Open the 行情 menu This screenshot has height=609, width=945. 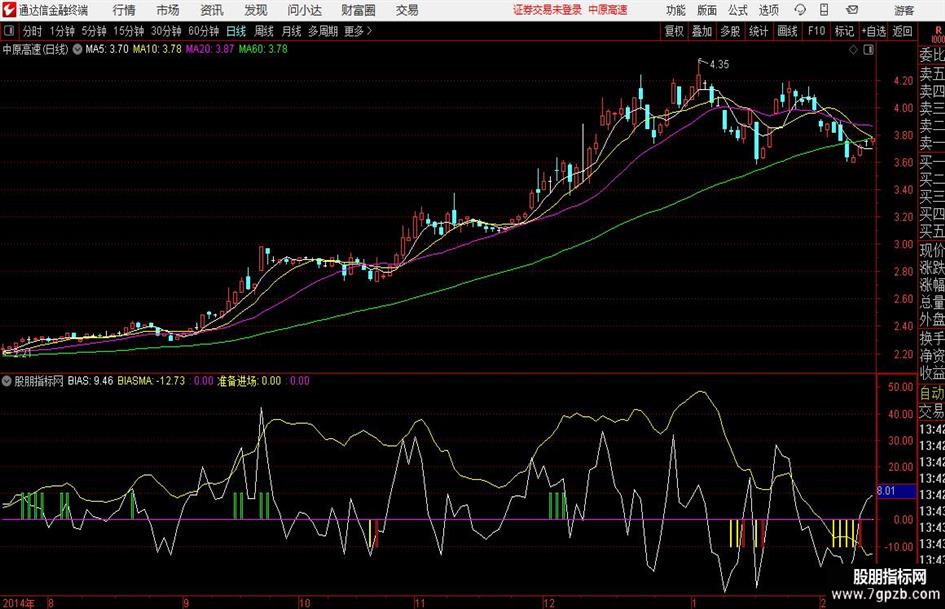coord(124,10)
